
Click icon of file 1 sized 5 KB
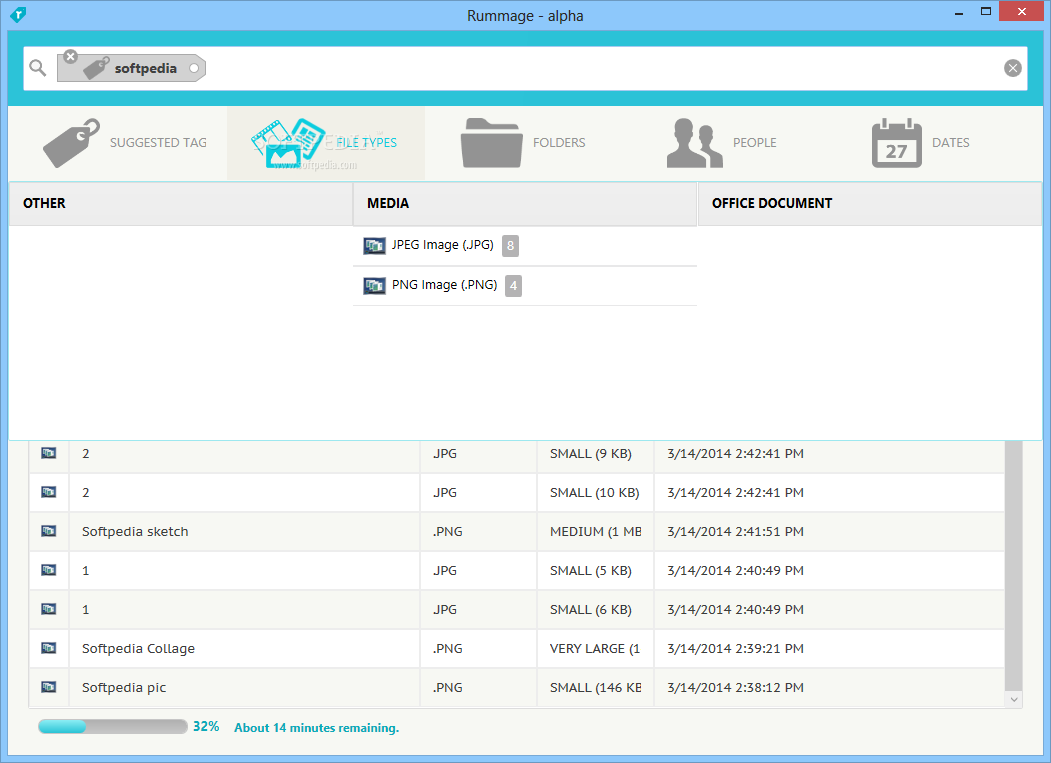point(48,570)
